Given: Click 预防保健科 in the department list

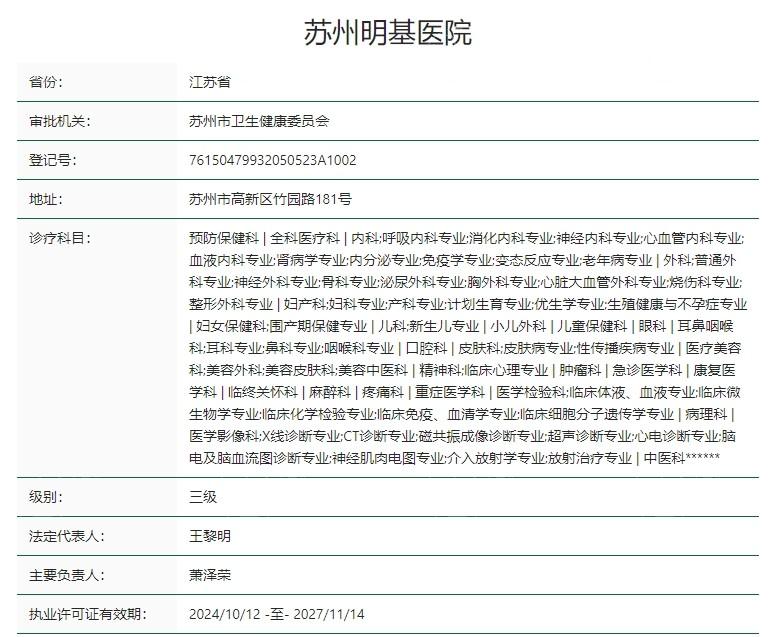Looking at the screenshot, I should [x=224, y=238].
